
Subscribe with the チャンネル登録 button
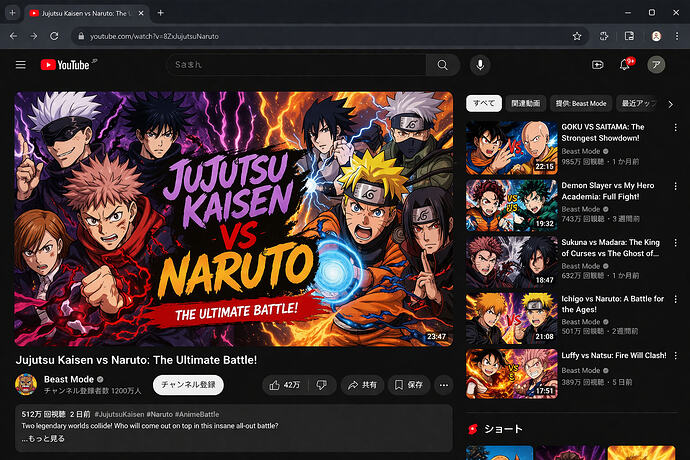[x=188, y=385]
